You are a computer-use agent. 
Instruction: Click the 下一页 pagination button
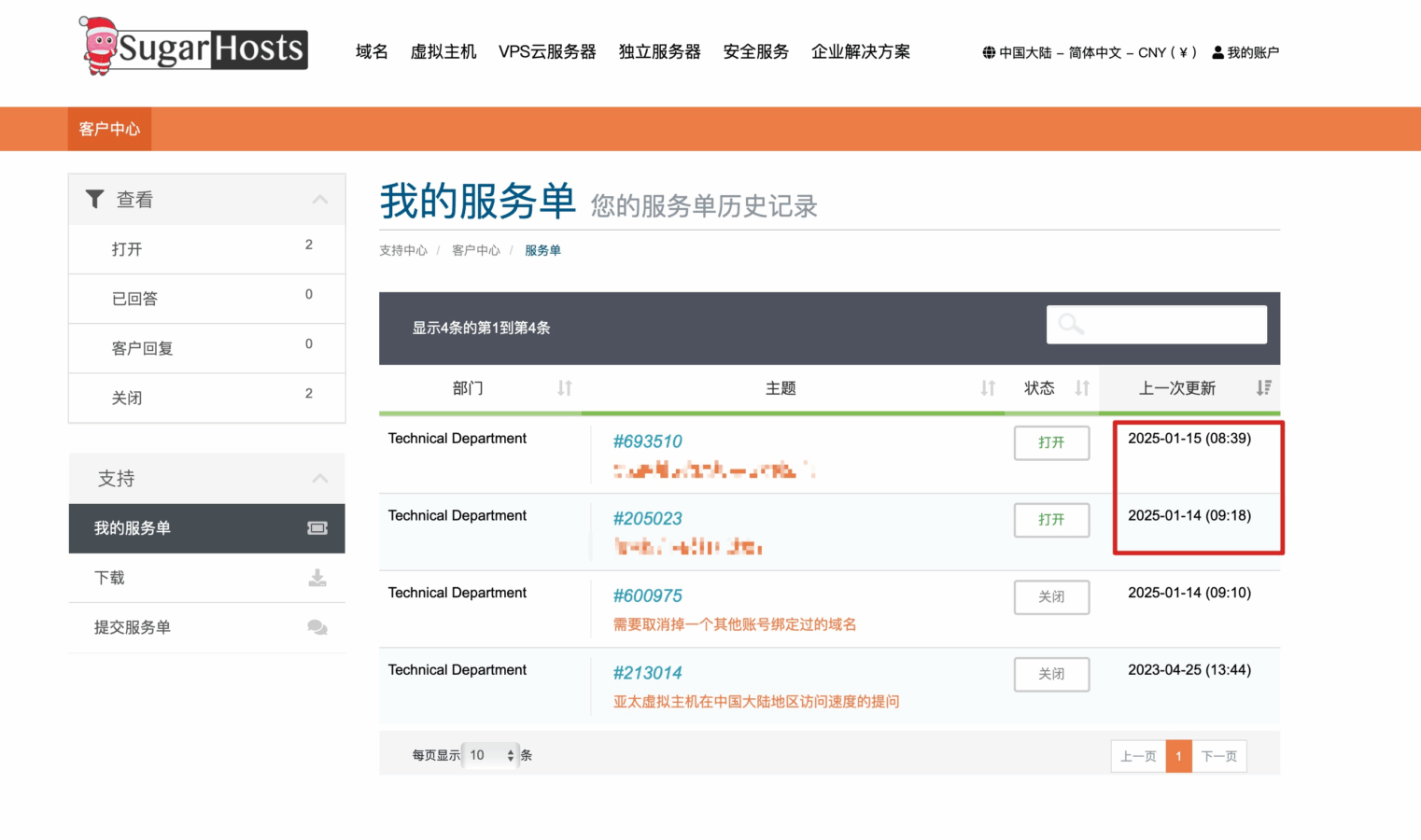1218,756
